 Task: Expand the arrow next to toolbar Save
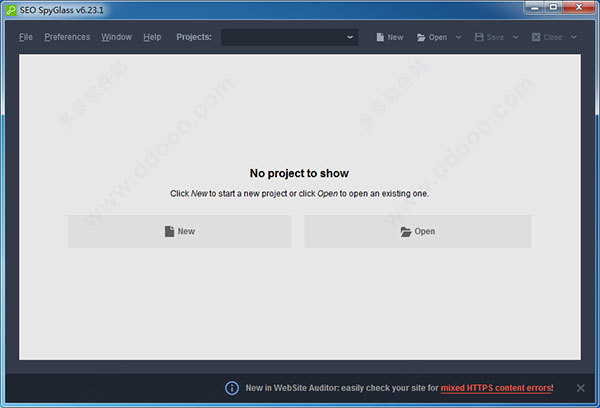[x=515, y=37]
